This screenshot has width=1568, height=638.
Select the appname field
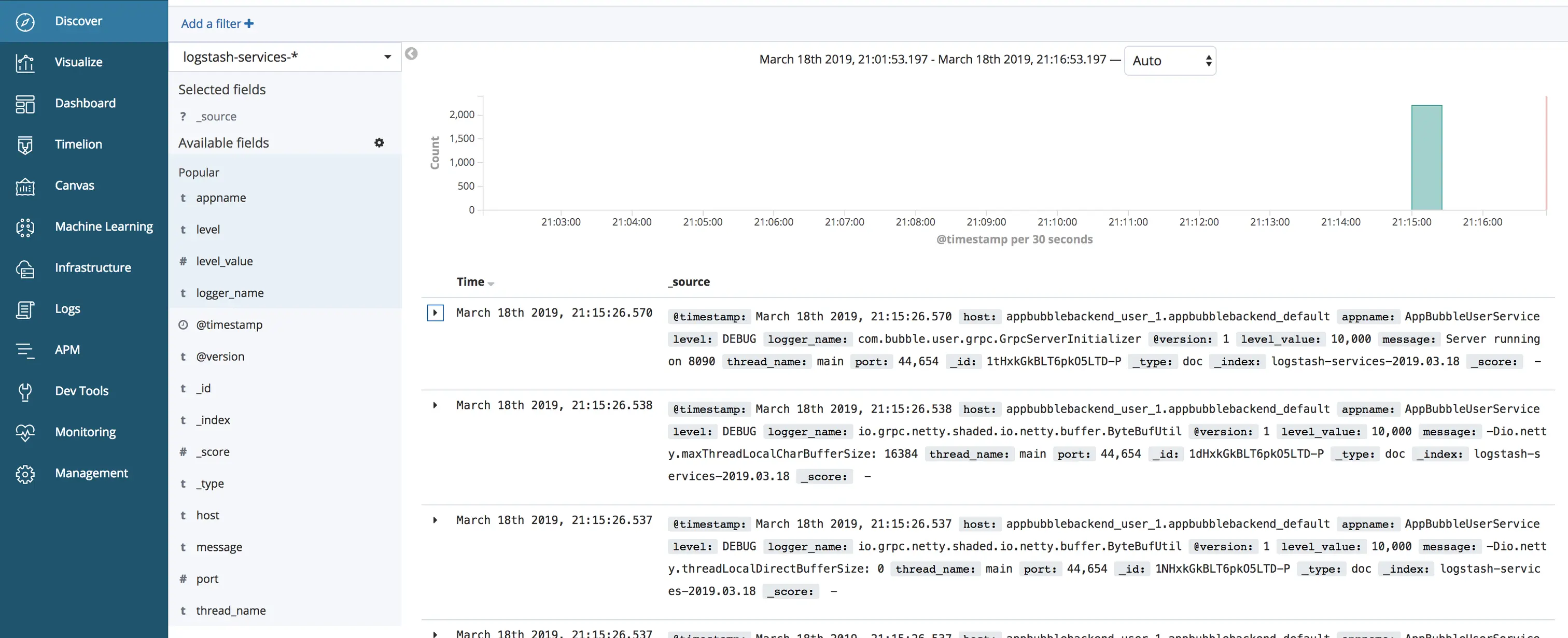click(220, 197)
